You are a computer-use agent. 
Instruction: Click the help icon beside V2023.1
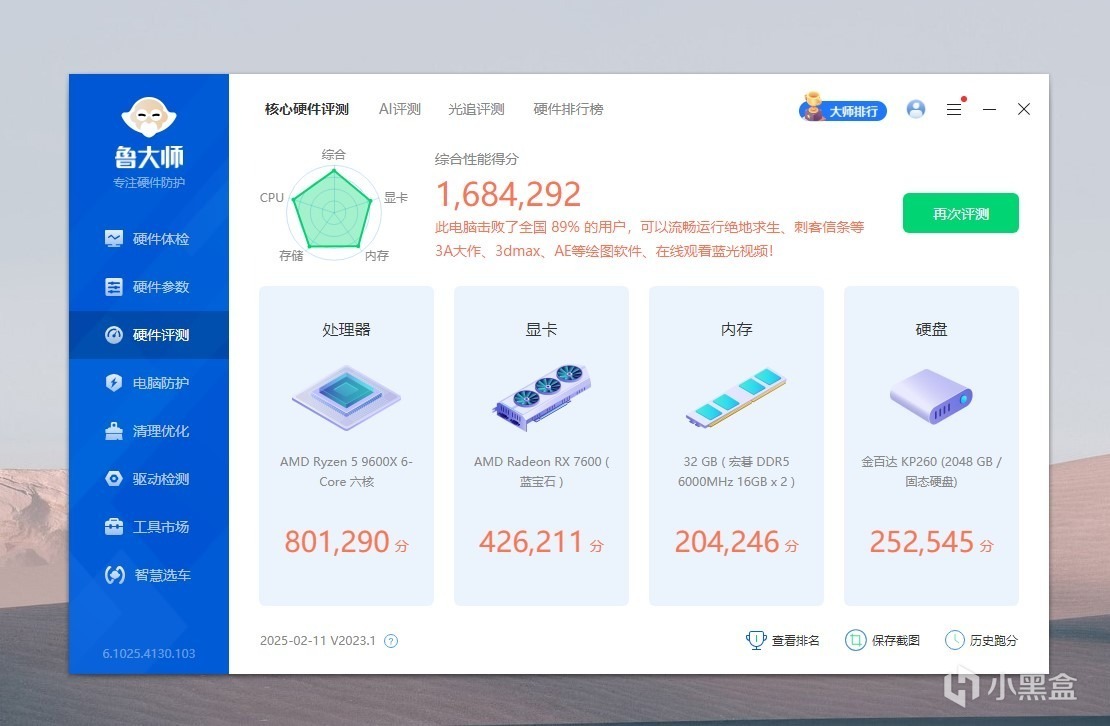pos(391,641)
